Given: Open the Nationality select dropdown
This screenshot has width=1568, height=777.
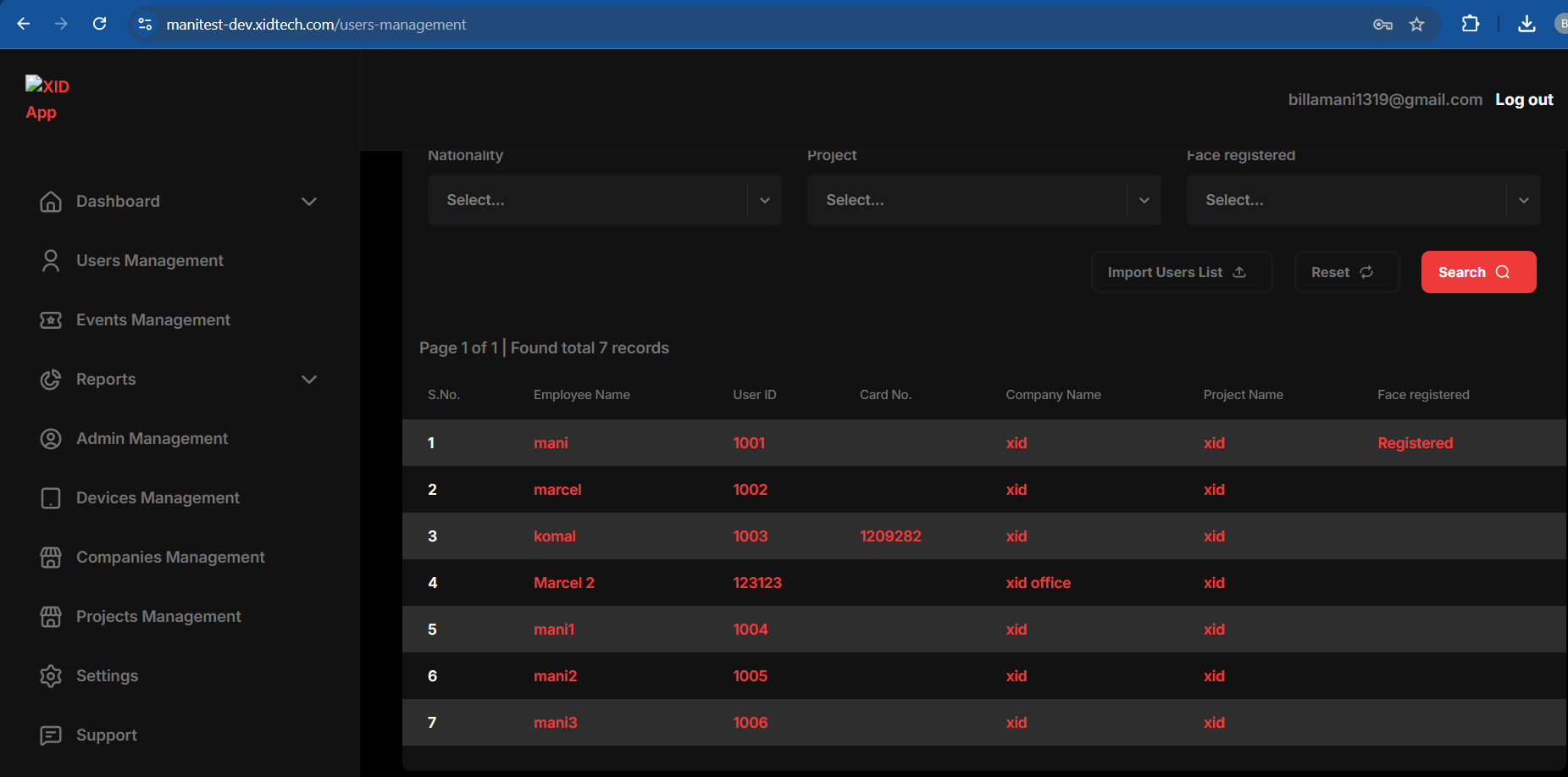Looking at the screenshot, I should point(604,200).
